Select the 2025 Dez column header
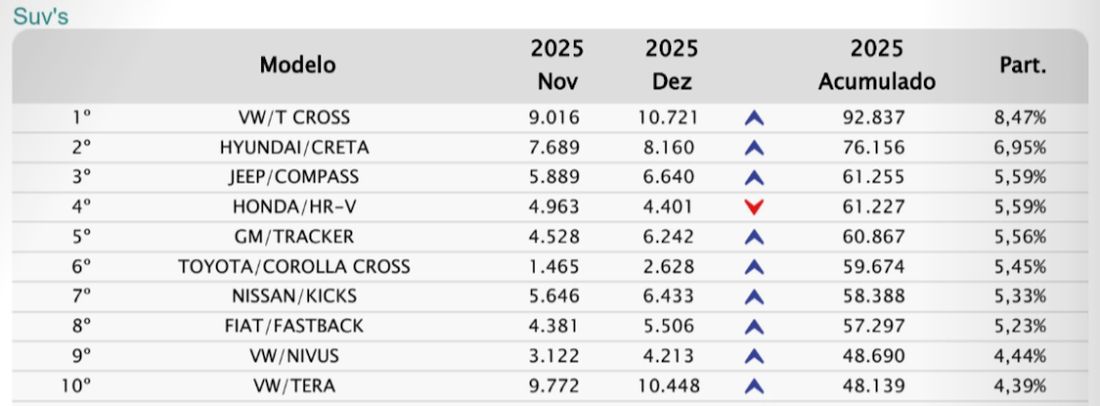 tap(671, 65)
